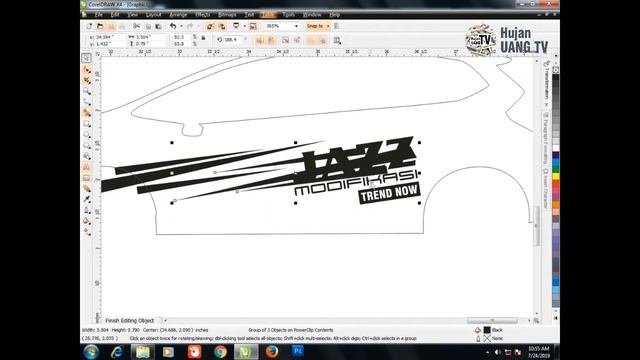Select the Pick tool in toolbox

click(87, 58)
